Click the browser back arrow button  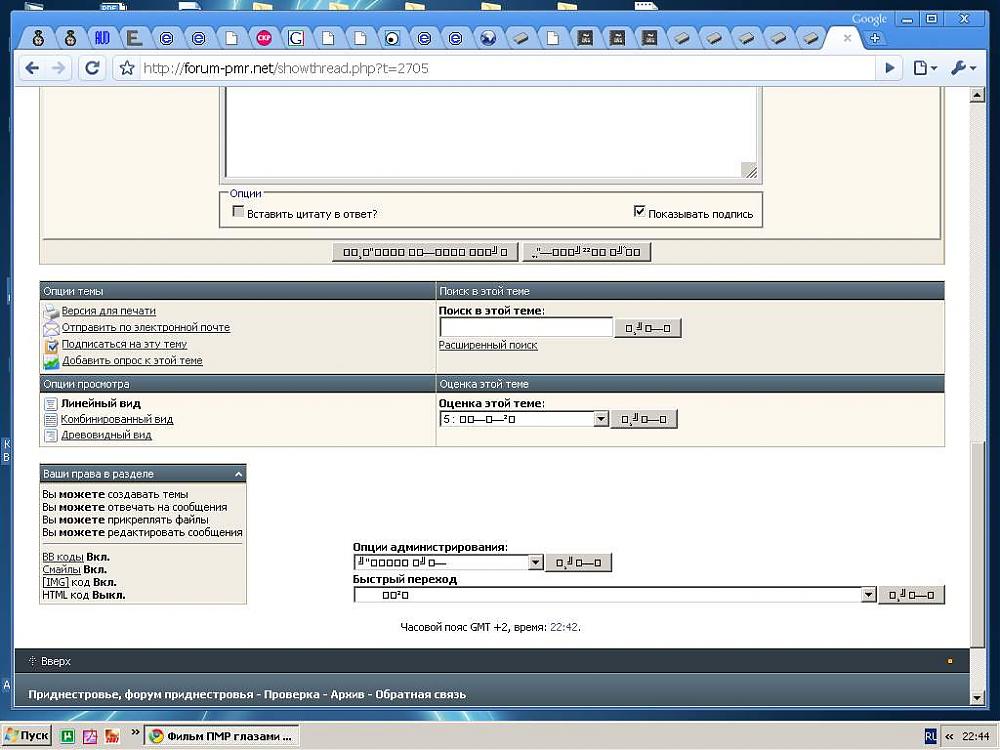pos(32,68)
